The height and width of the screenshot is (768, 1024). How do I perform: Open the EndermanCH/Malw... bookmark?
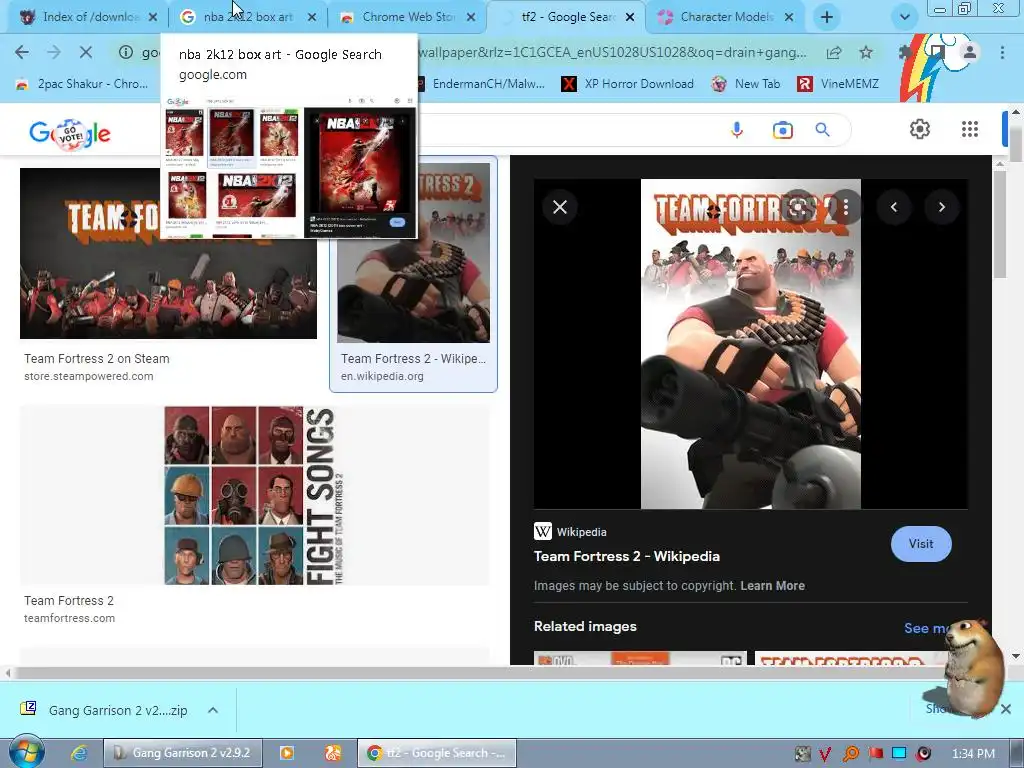tap(481, 84)
